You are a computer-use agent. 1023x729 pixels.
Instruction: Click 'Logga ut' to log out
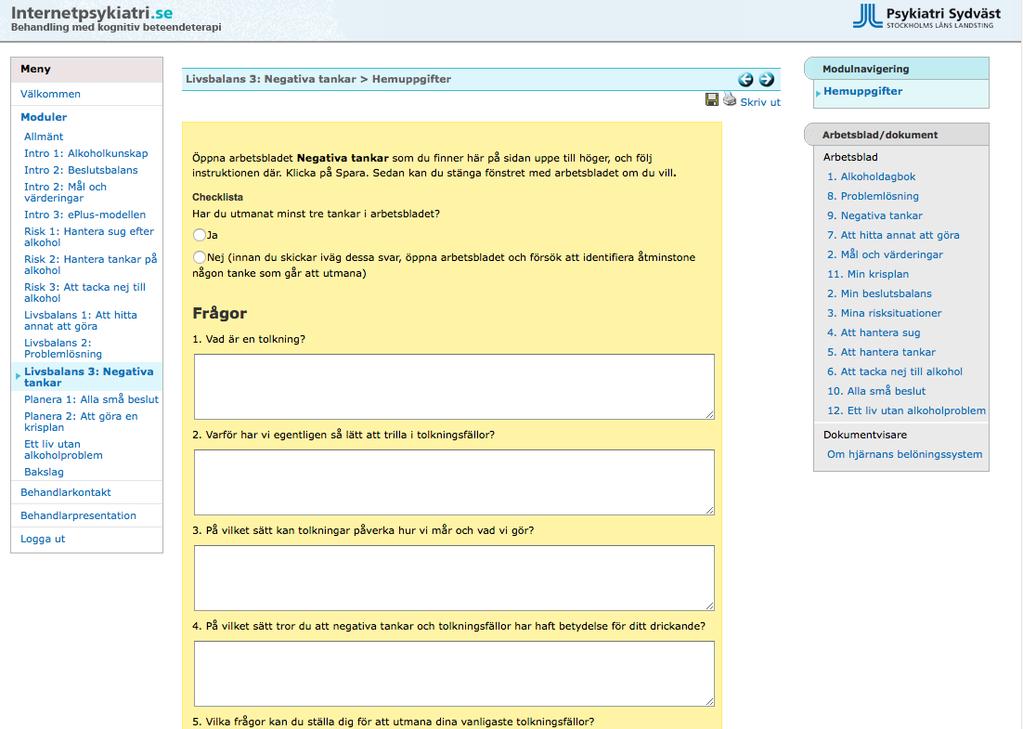click(x=43, y=539)
